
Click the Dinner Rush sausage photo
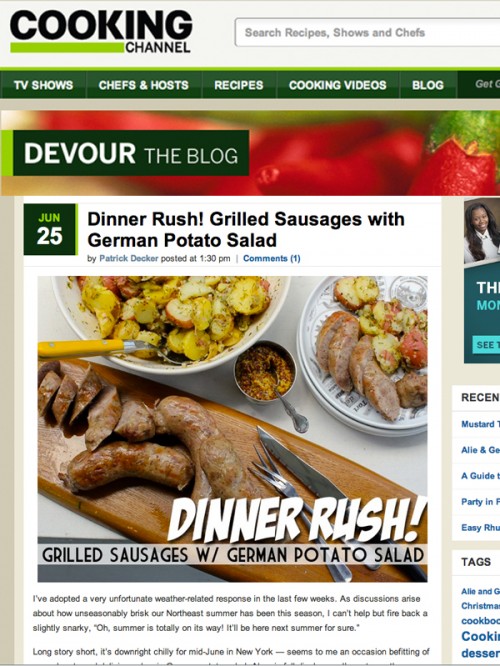pos(232,429)
